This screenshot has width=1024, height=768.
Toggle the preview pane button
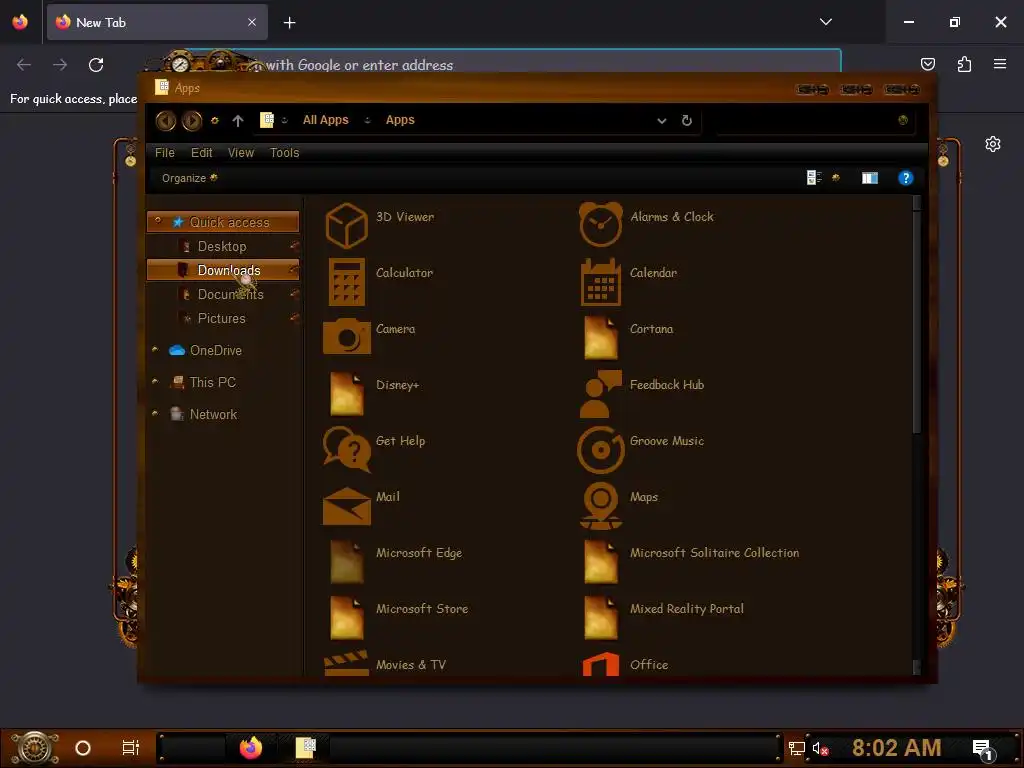870,178
